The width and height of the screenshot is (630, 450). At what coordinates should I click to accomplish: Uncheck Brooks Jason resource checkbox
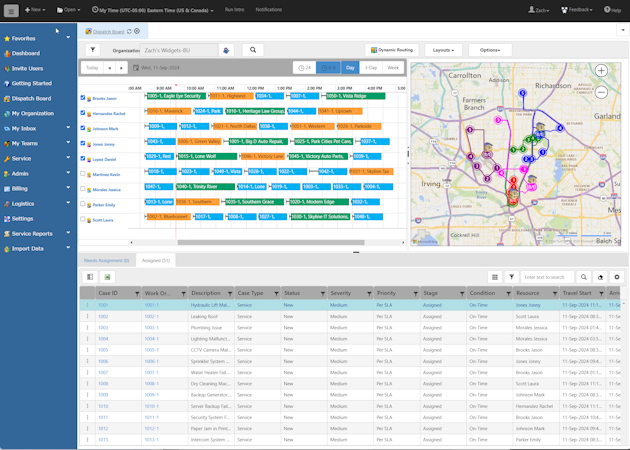[83, 98]
